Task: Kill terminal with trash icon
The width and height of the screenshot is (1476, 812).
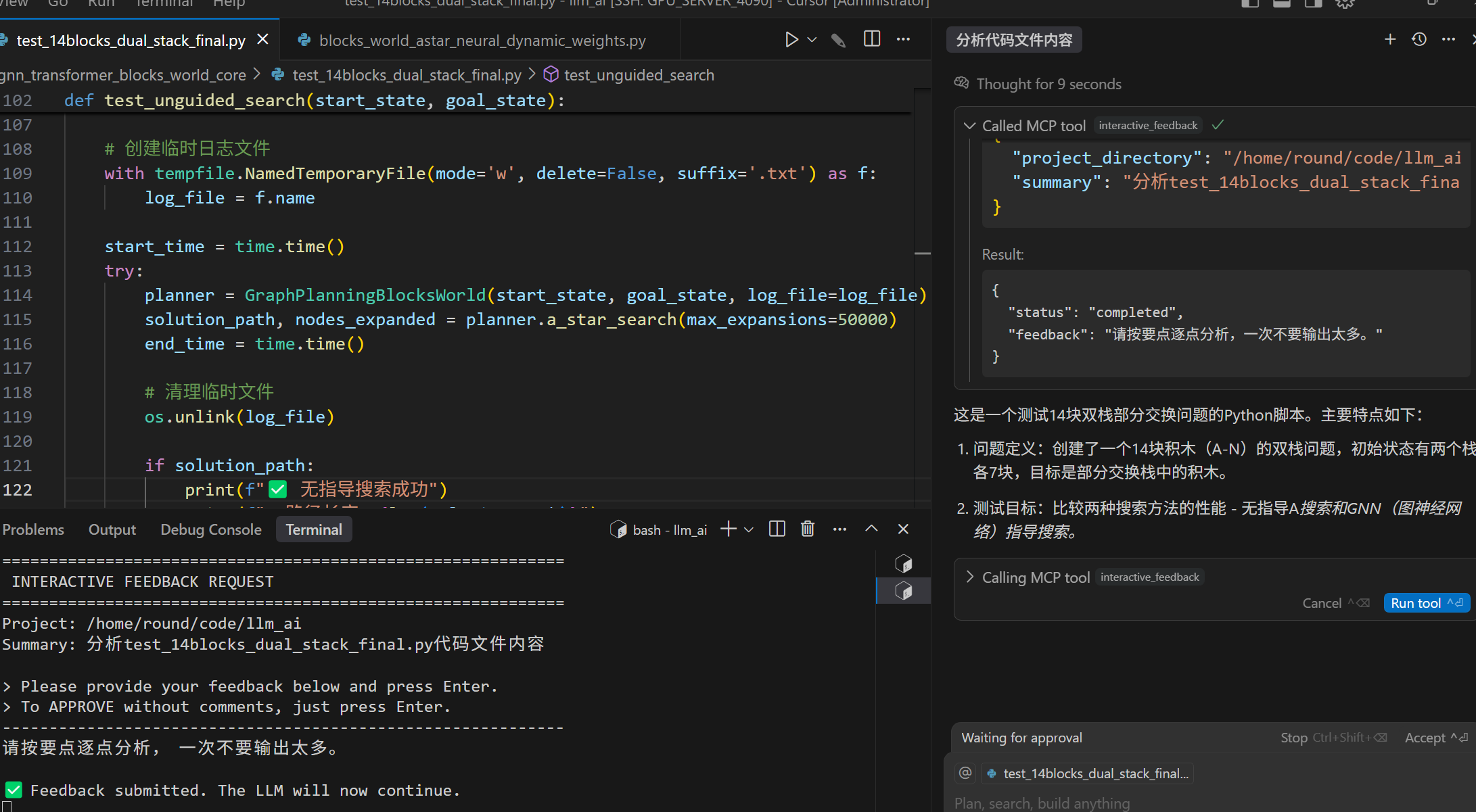Action: [x=808, y=529]
